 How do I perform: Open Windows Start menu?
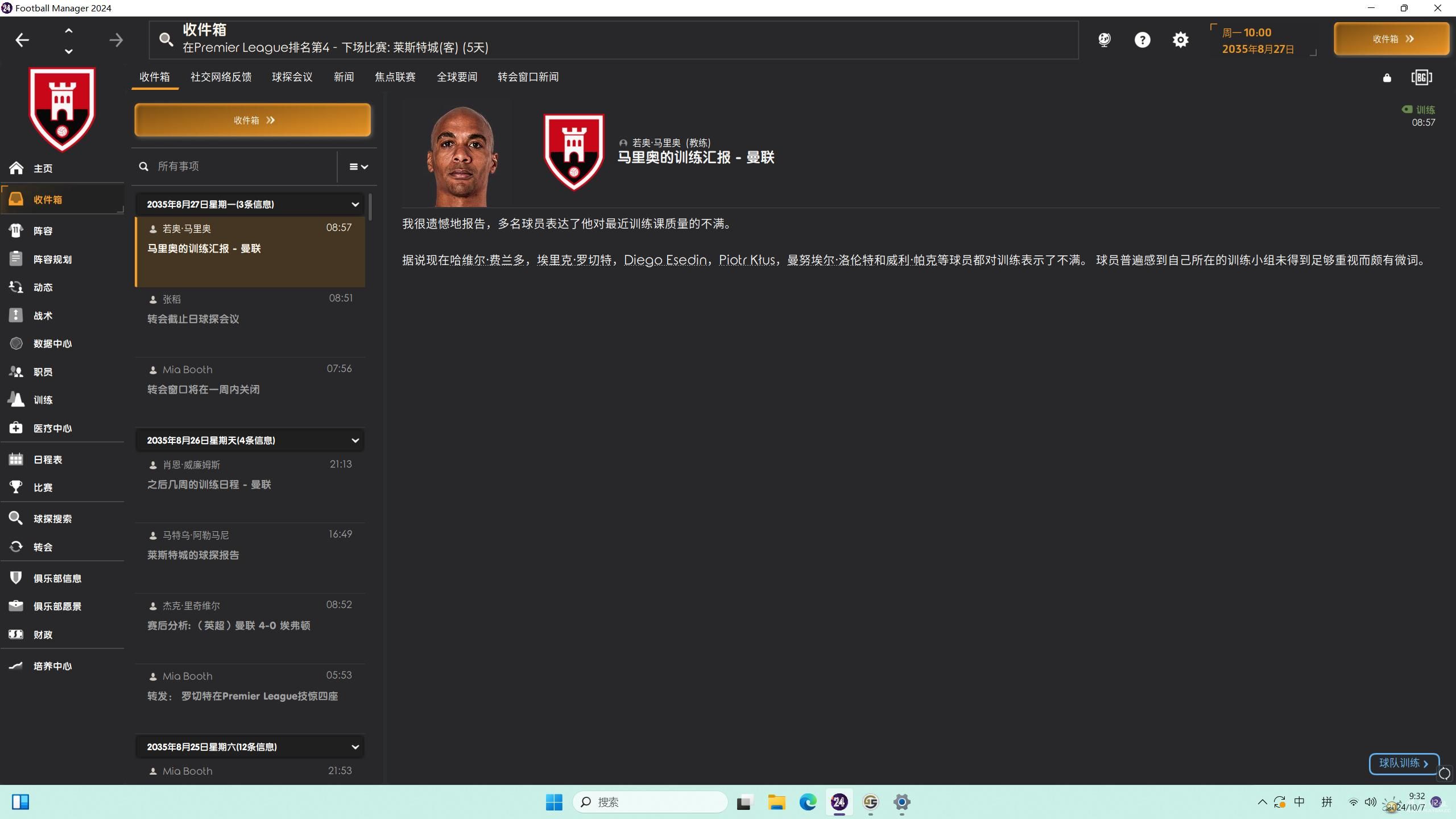pos(554,802)
